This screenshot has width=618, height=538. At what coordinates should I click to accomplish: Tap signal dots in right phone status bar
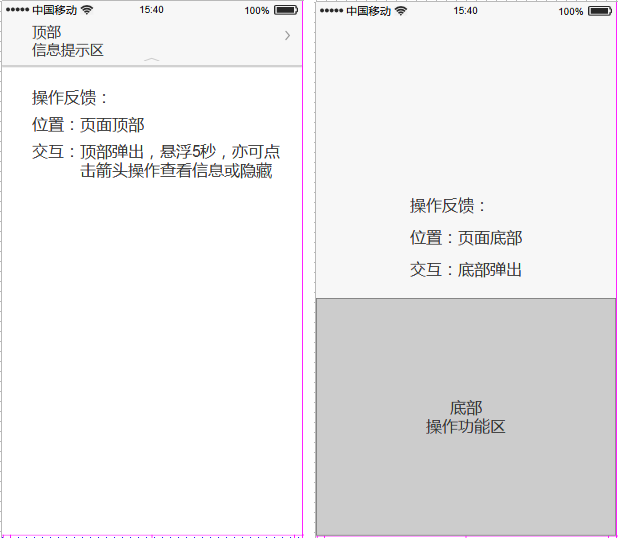click(x=331, y=11)
